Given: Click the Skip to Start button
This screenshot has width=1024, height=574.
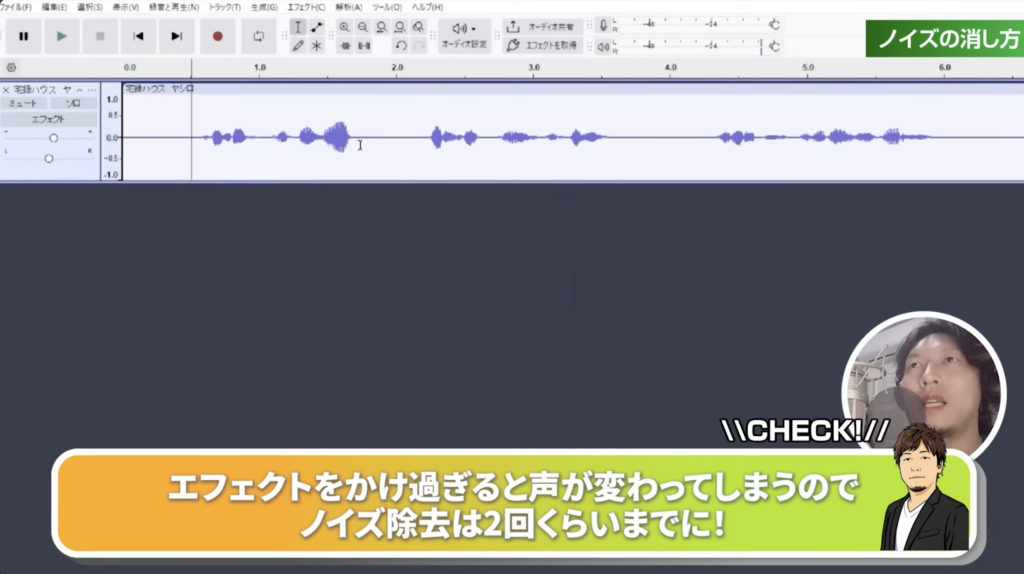Looking at the screenshot, I should point(139,37).
